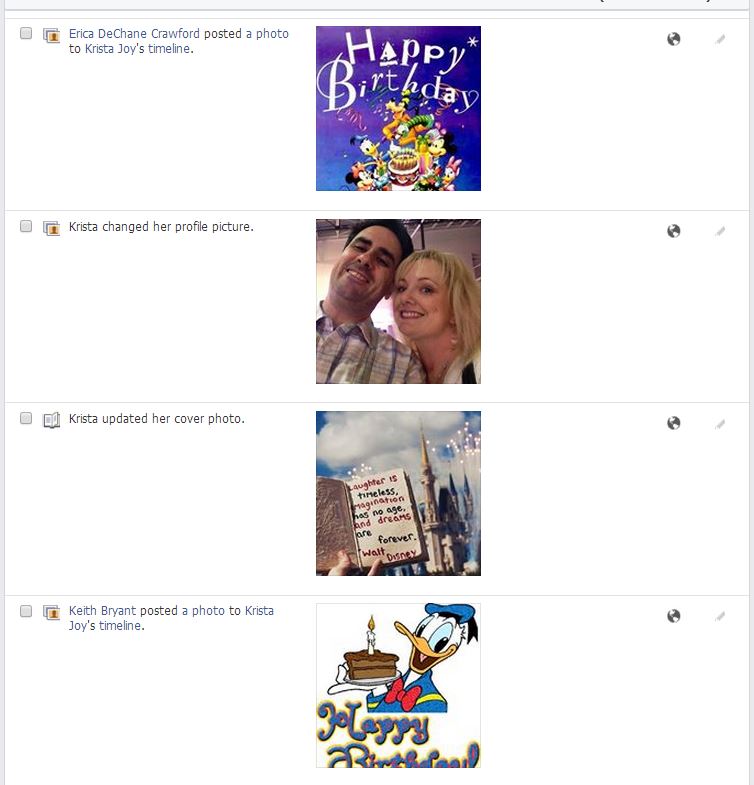Click the Krista Joy's timeline link in first entry
The height and width of the screenshot is (785, 754).
(138, 49)
